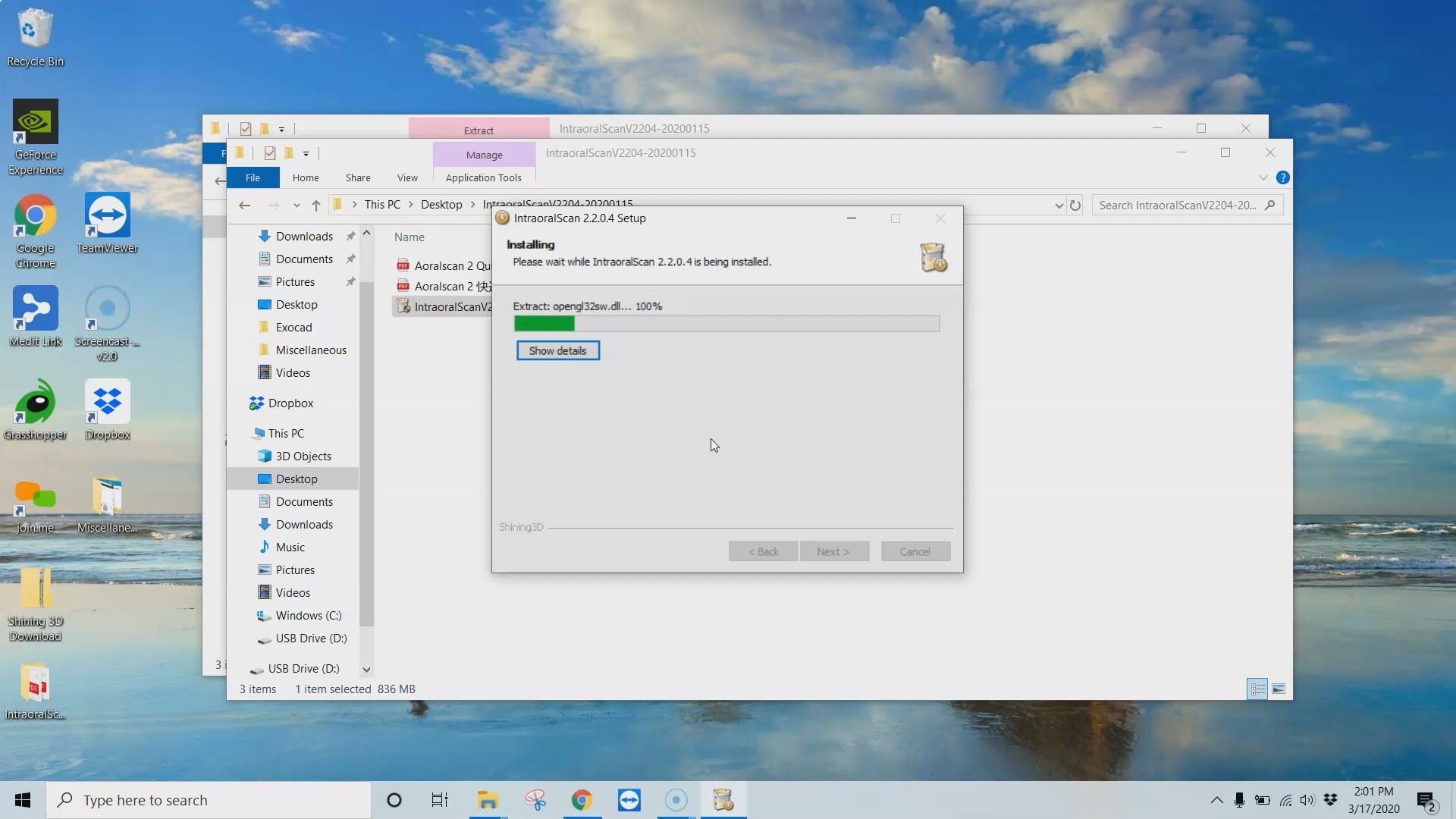Open Shining 3D Download zip on desktop

point(35,605)
